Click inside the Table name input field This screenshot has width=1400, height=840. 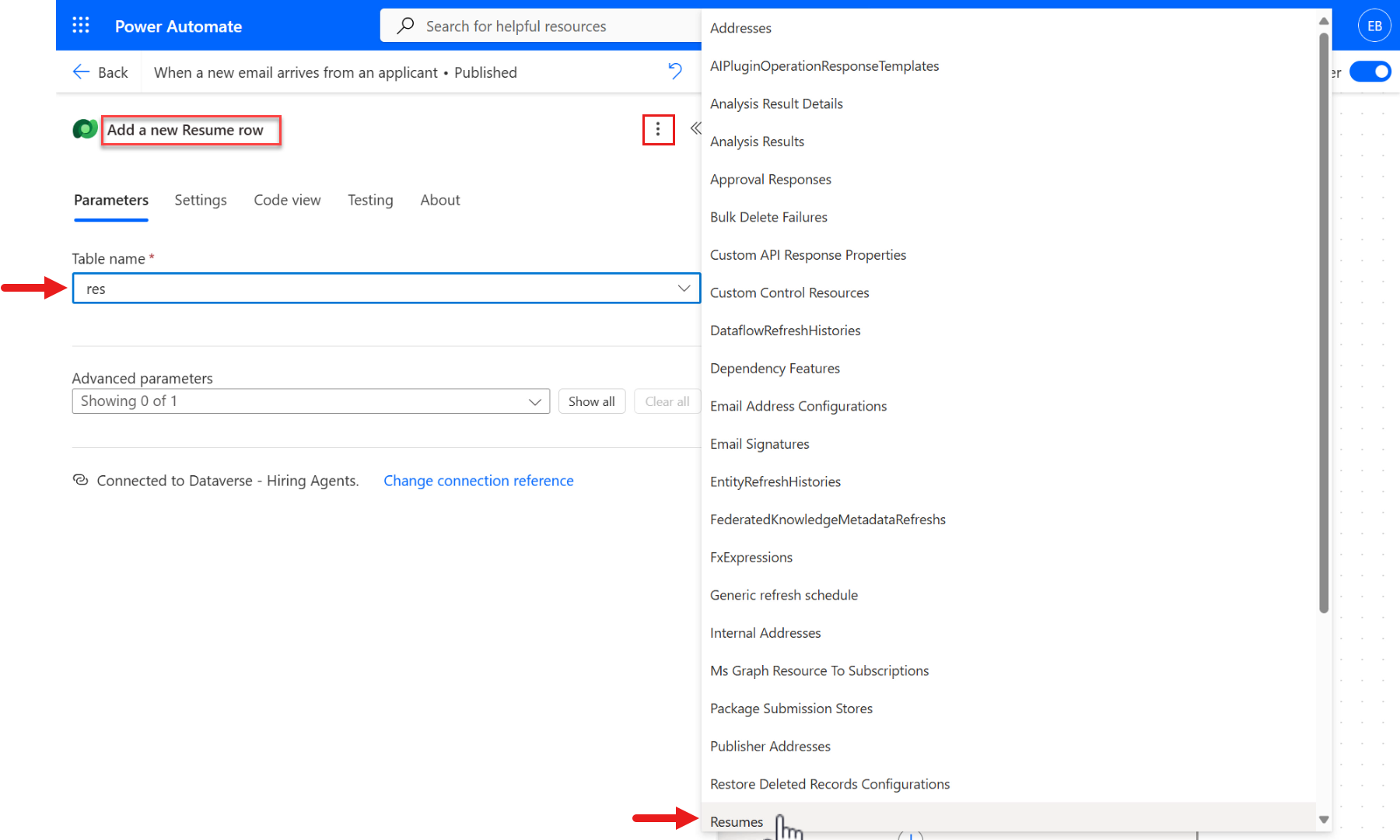tap(311, 288)
